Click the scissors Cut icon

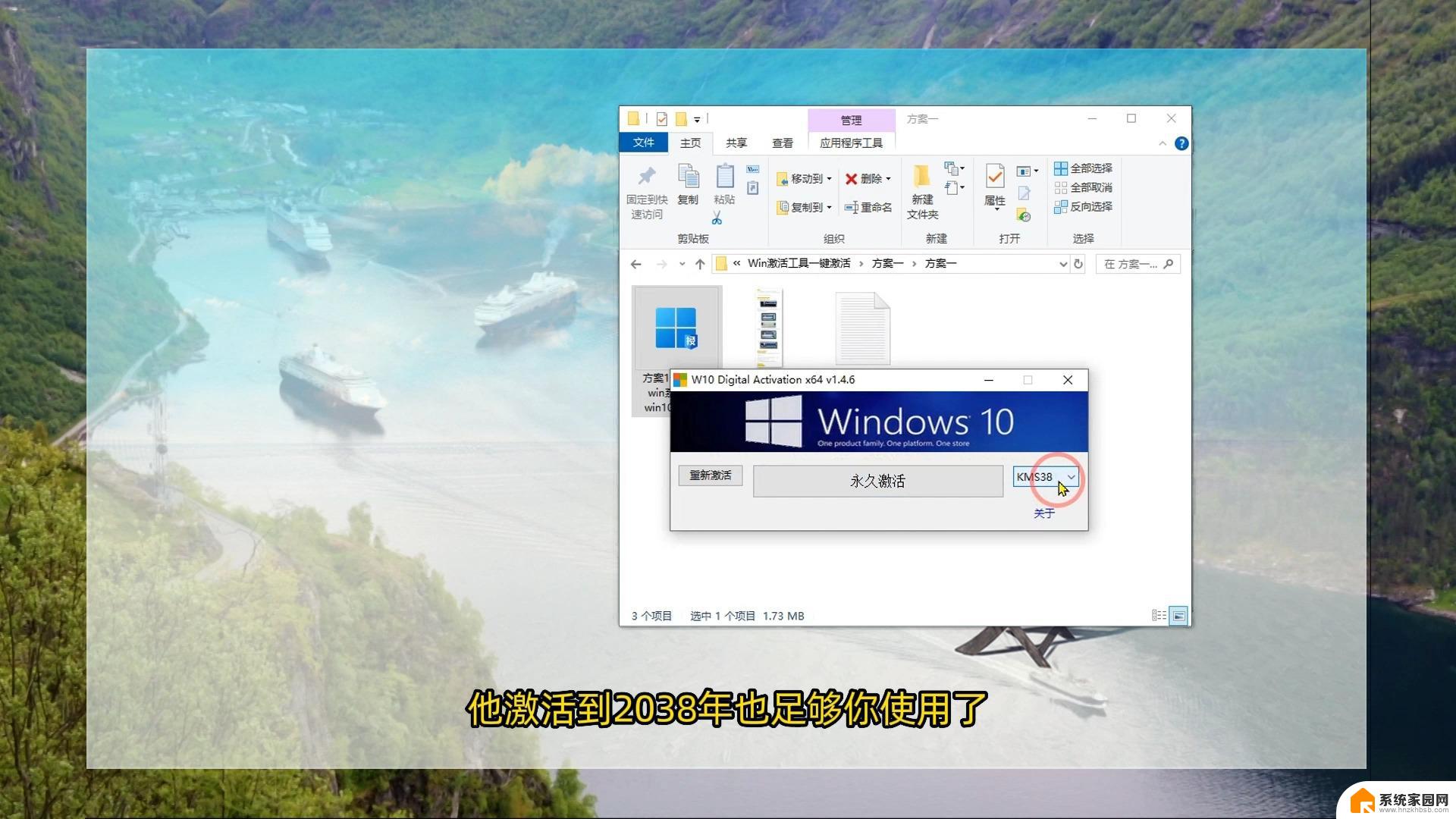[717, 218]
